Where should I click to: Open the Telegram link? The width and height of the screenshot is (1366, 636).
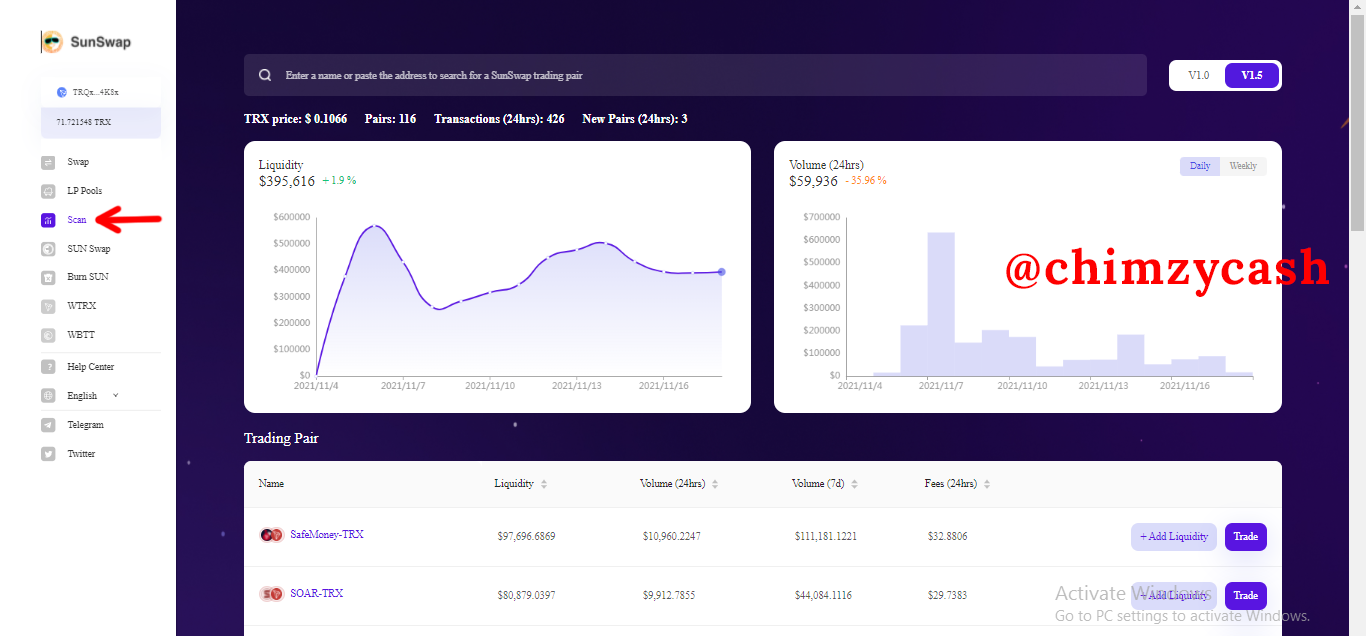pos(85,425)
